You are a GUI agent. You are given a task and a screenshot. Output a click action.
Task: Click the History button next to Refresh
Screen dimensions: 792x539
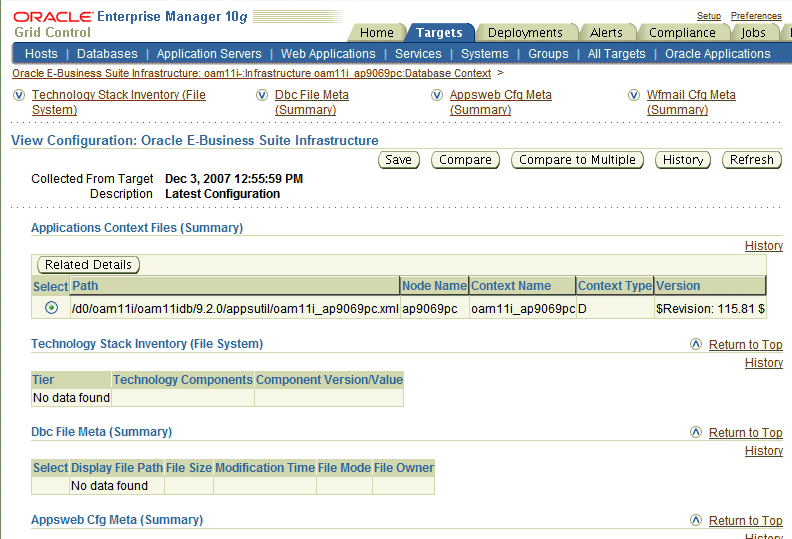683,160
